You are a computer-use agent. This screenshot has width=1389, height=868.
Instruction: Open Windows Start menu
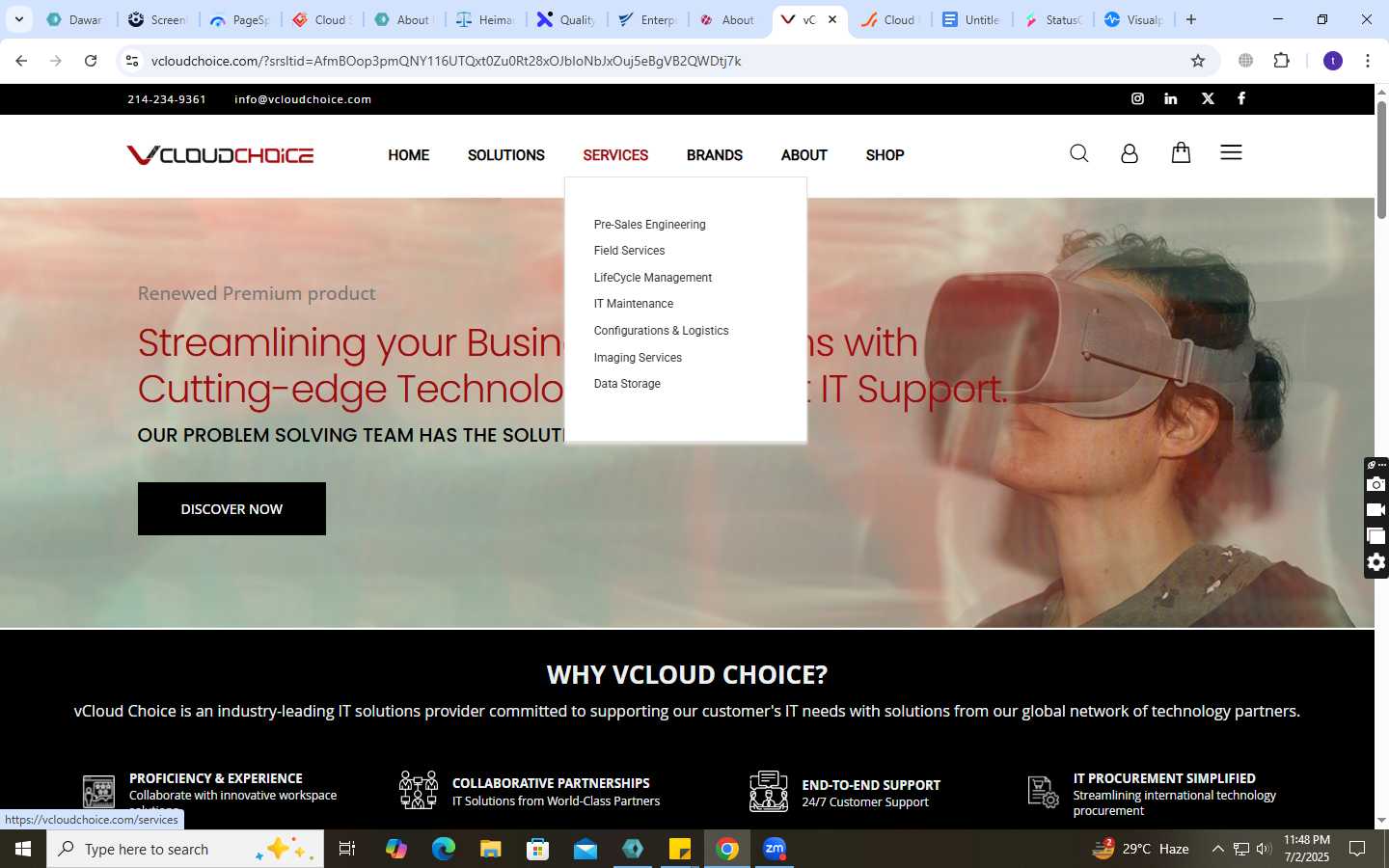pos(23,849)
